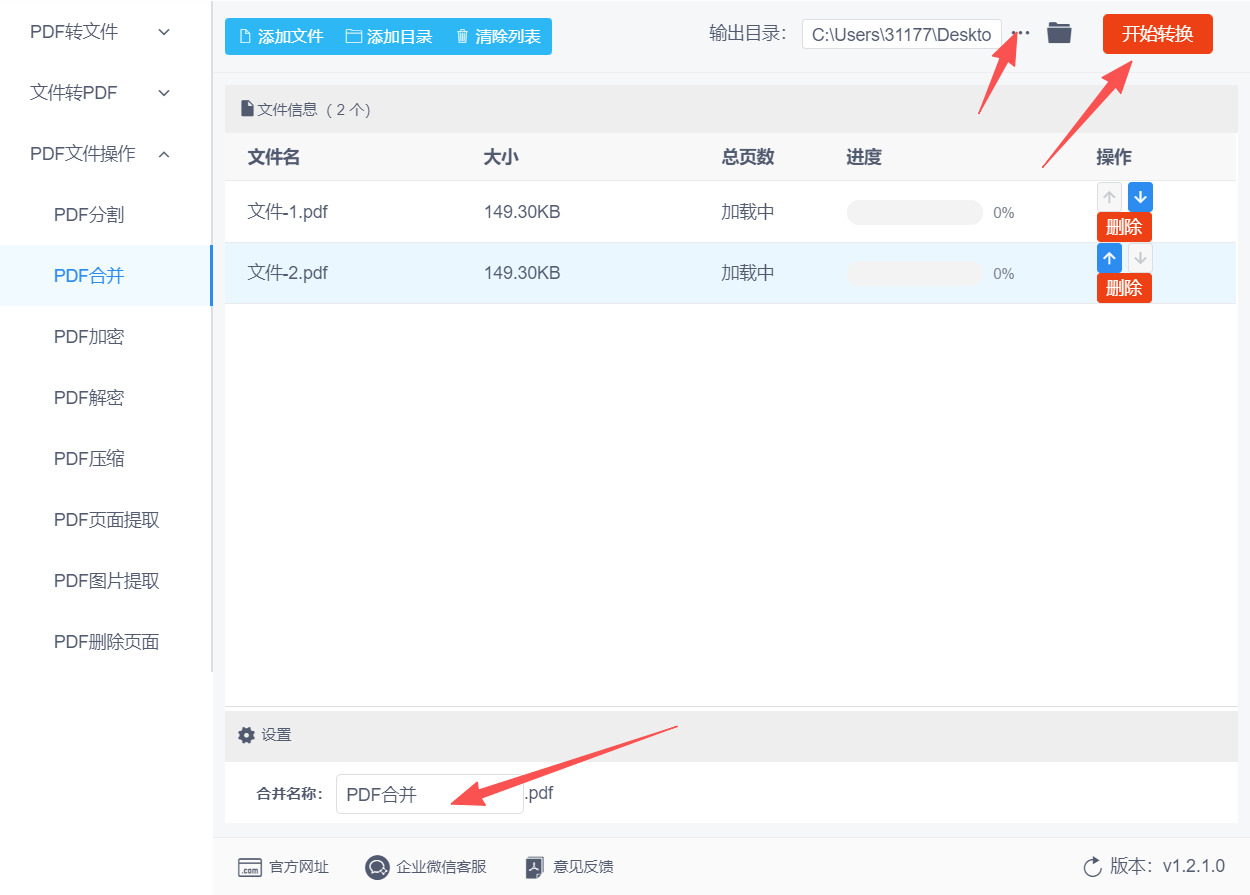The width and height of the screenshot is (1250, 895).
Task: Click the 合并名称 merge name input field
Action: [430, 794]
